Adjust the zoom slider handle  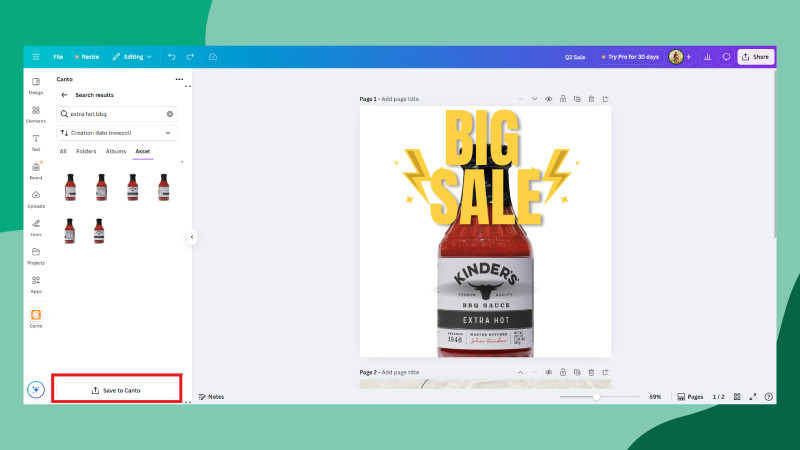coord(596,396)
